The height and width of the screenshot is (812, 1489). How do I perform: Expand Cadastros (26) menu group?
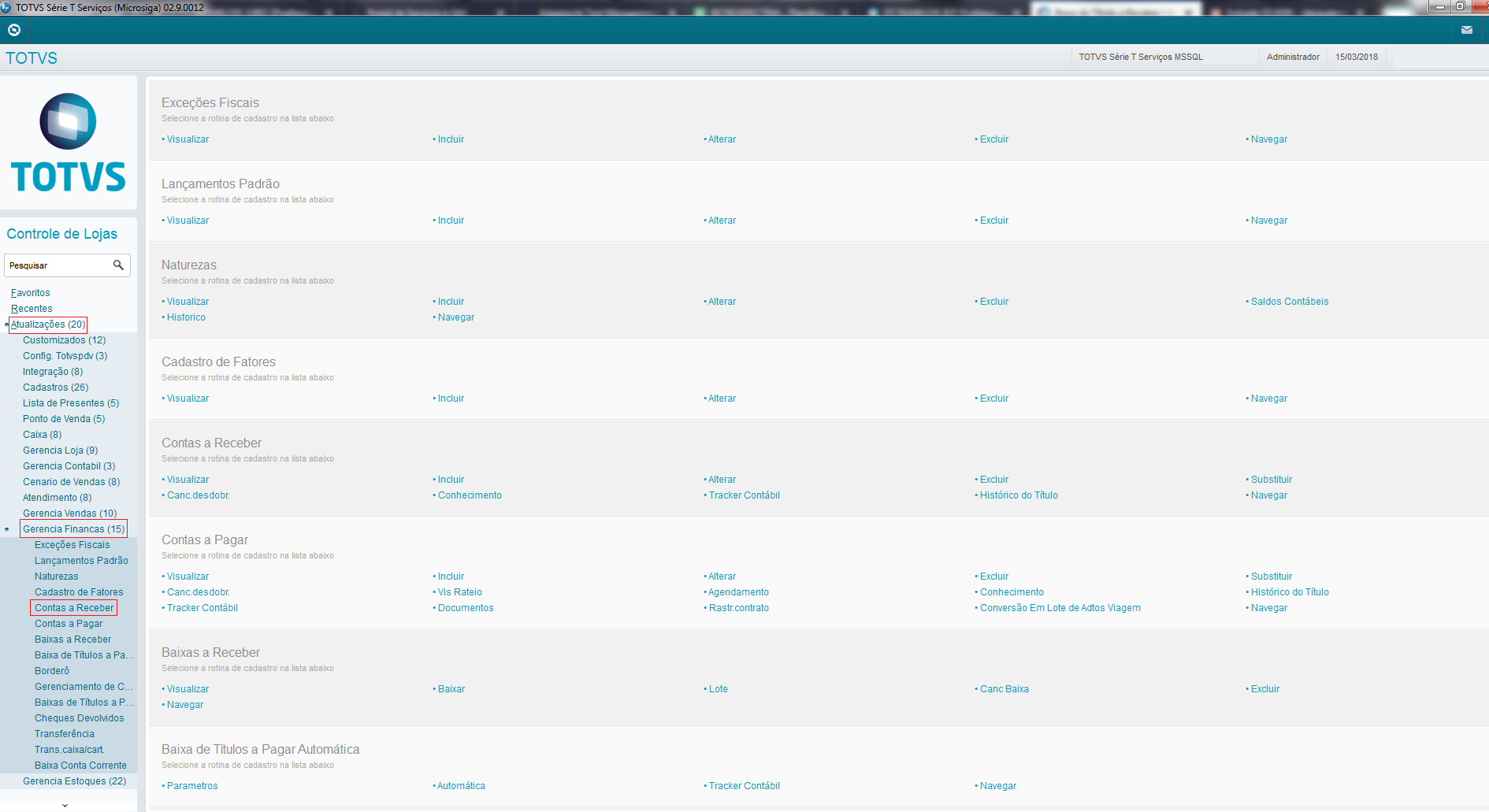coord(55,387)
